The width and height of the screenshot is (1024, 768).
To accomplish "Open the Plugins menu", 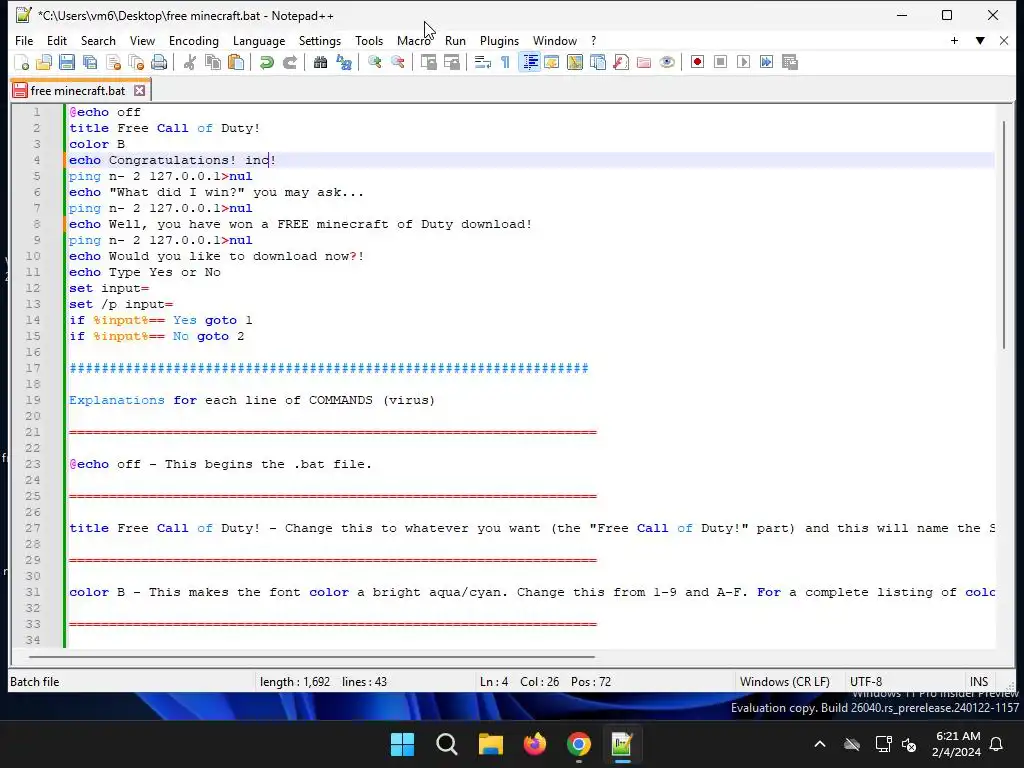I will coord(499,40).
